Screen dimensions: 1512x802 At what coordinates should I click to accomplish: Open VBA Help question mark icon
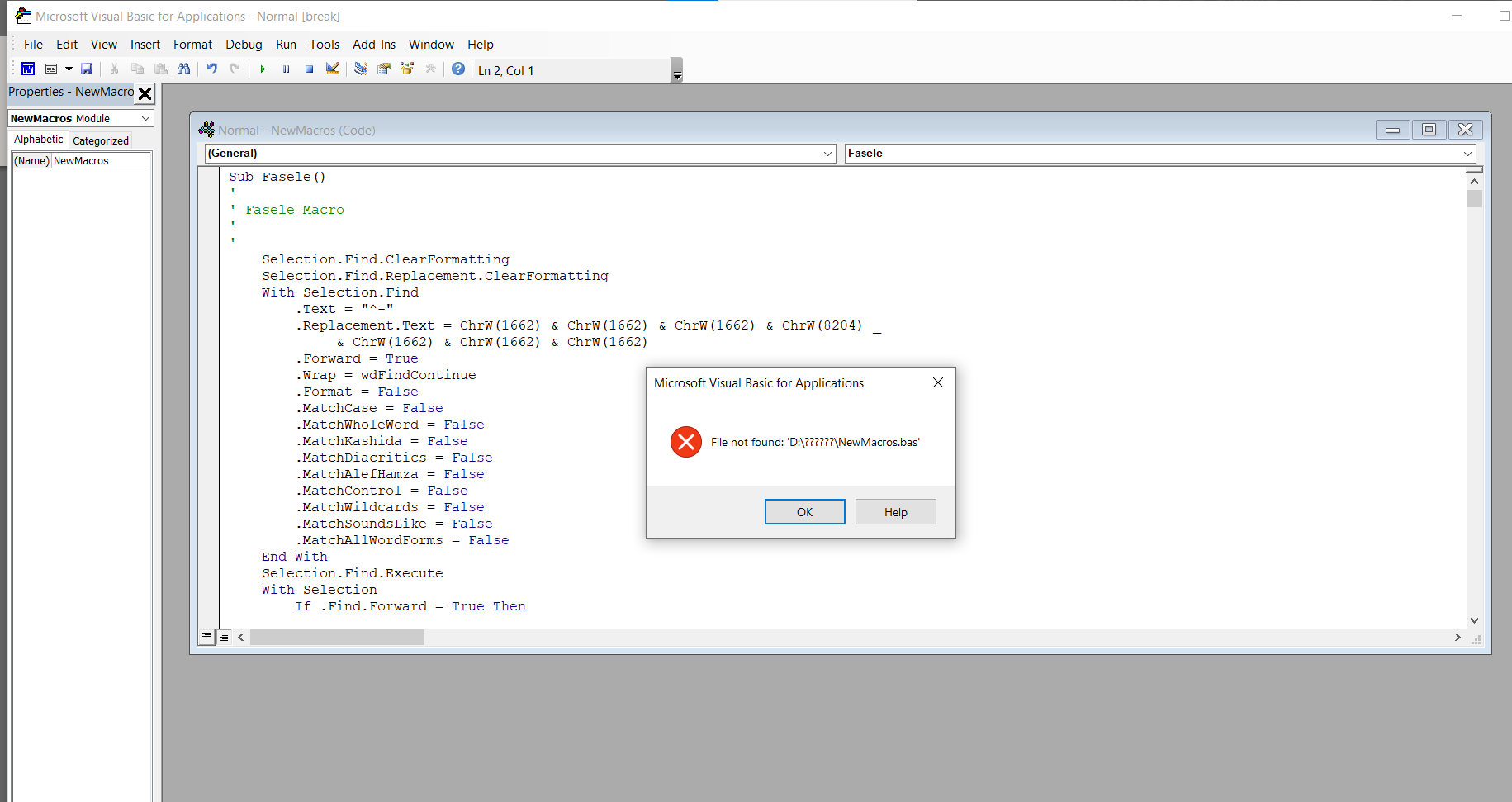(x=458, y=69)
